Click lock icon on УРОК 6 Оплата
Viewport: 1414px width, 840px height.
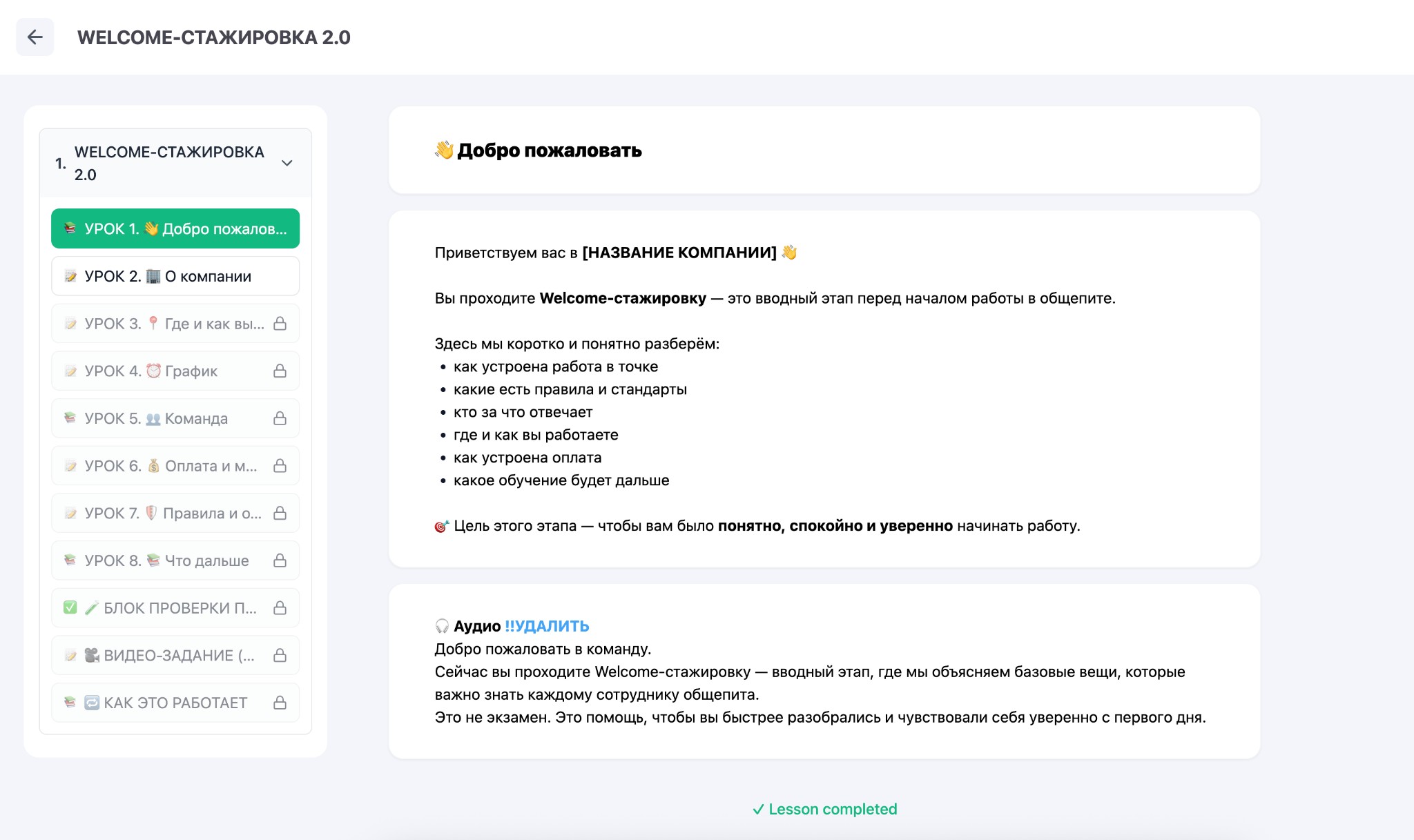tap(280, 466)
